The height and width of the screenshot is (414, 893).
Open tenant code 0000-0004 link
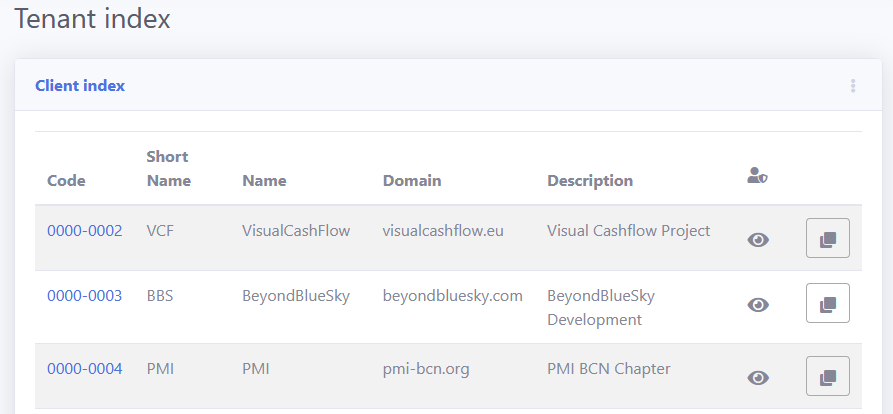pos(85,369)
